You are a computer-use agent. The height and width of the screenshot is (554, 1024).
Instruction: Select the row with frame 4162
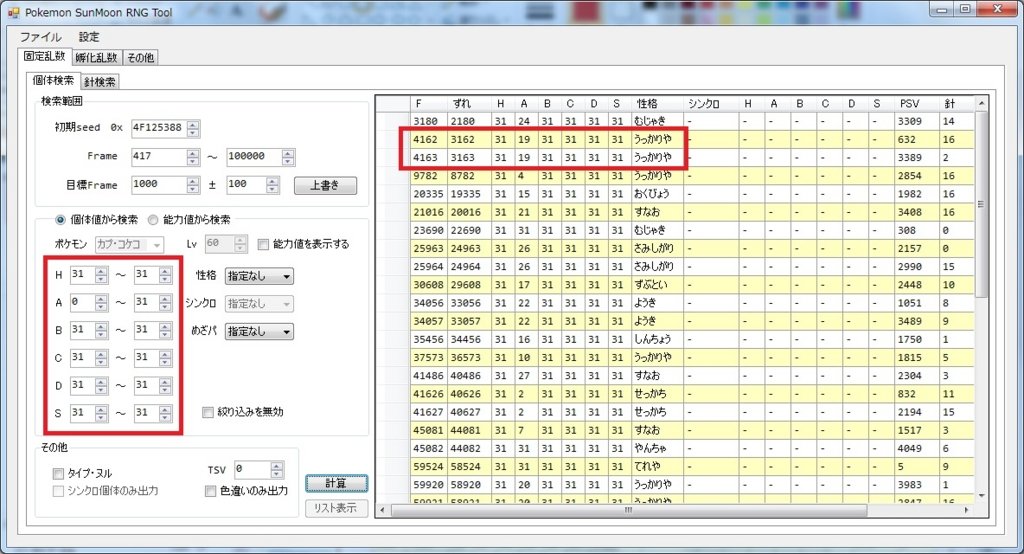(x=676, y=139)
